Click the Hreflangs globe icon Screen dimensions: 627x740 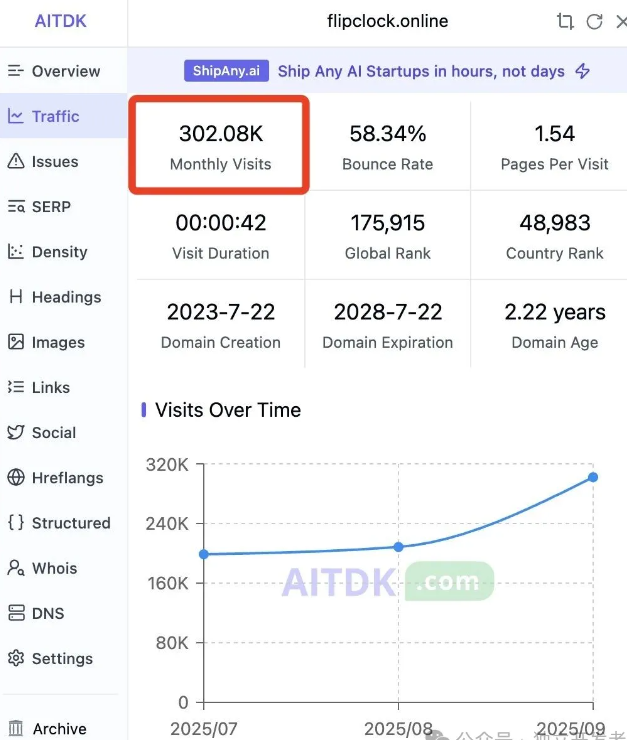(16, 478)
